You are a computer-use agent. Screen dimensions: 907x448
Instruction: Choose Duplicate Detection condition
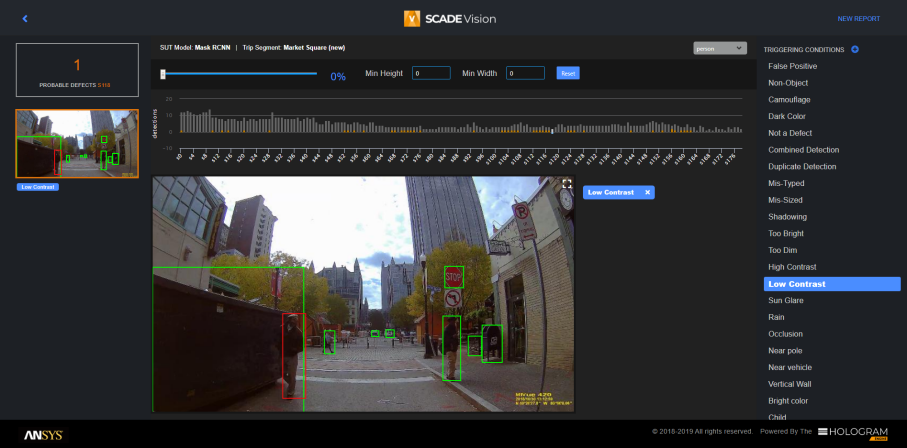[x=802, y=167]
